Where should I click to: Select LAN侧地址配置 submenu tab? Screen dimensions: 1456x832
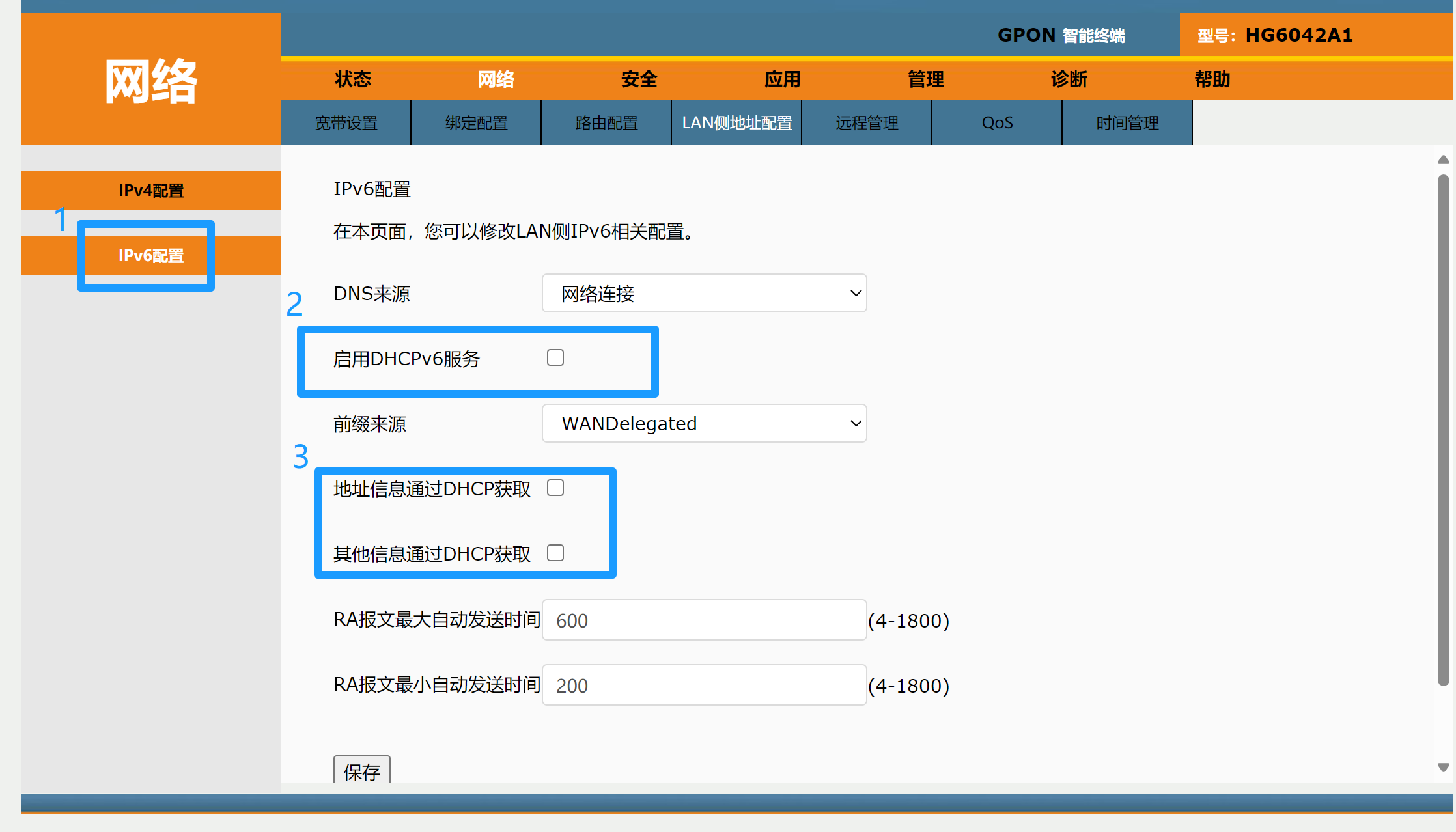[x=736, y=122]
